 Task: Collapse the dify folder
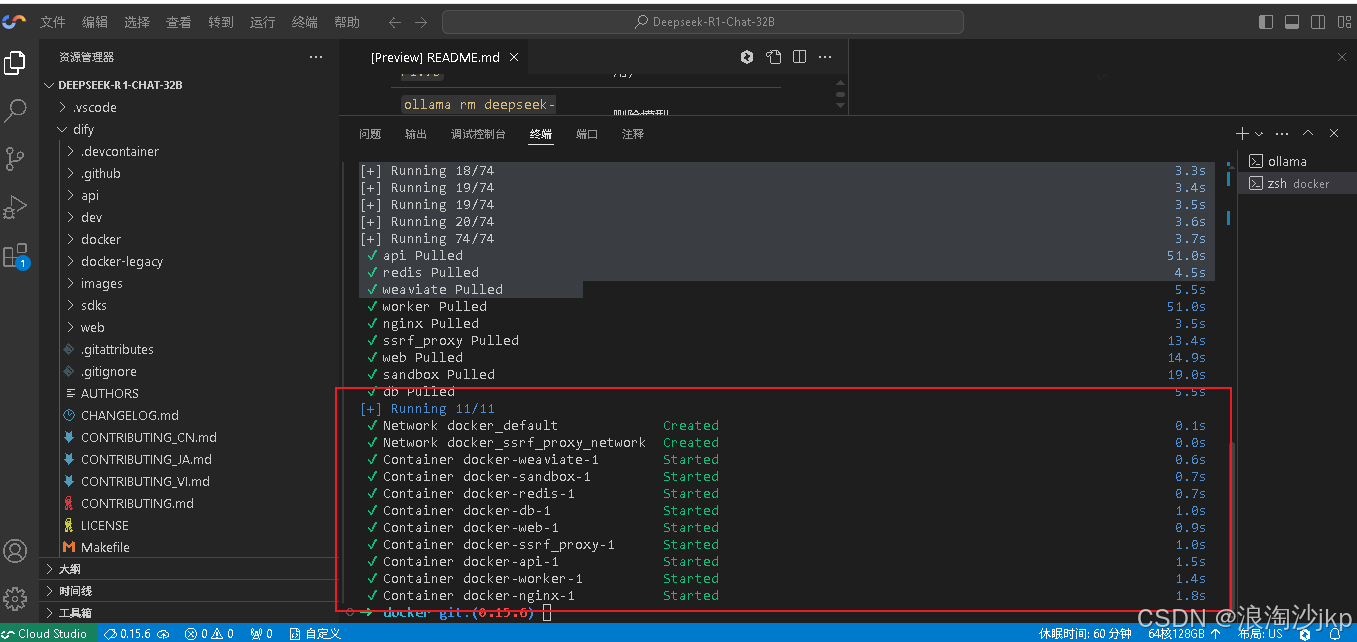coord(189,129)
